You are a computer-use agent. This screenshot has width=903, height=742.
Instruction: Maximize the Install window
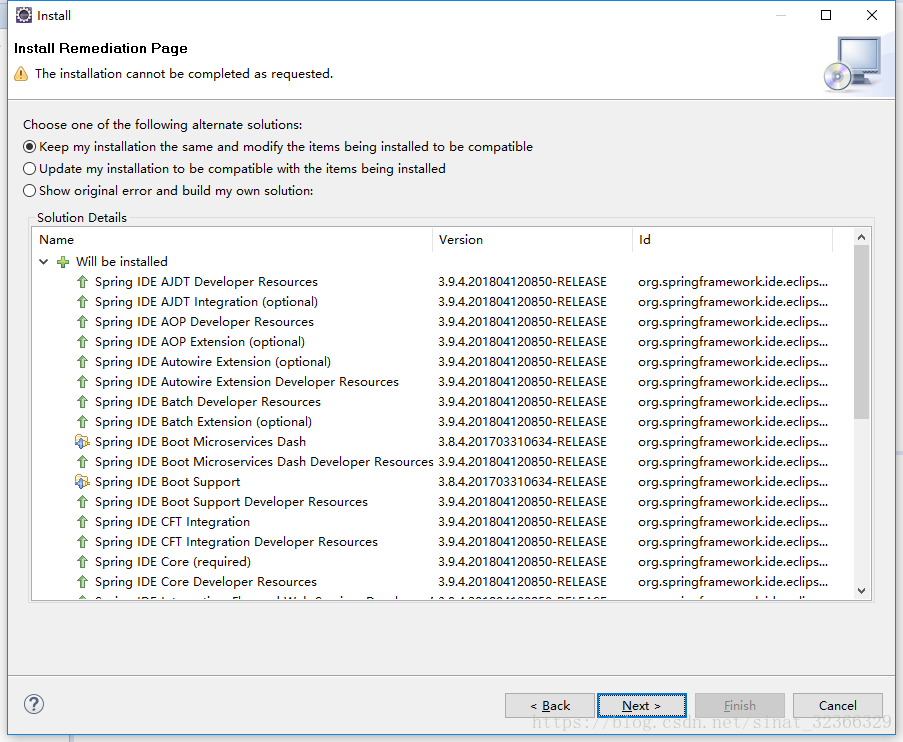pyautogui.click(x=826, y=15)
